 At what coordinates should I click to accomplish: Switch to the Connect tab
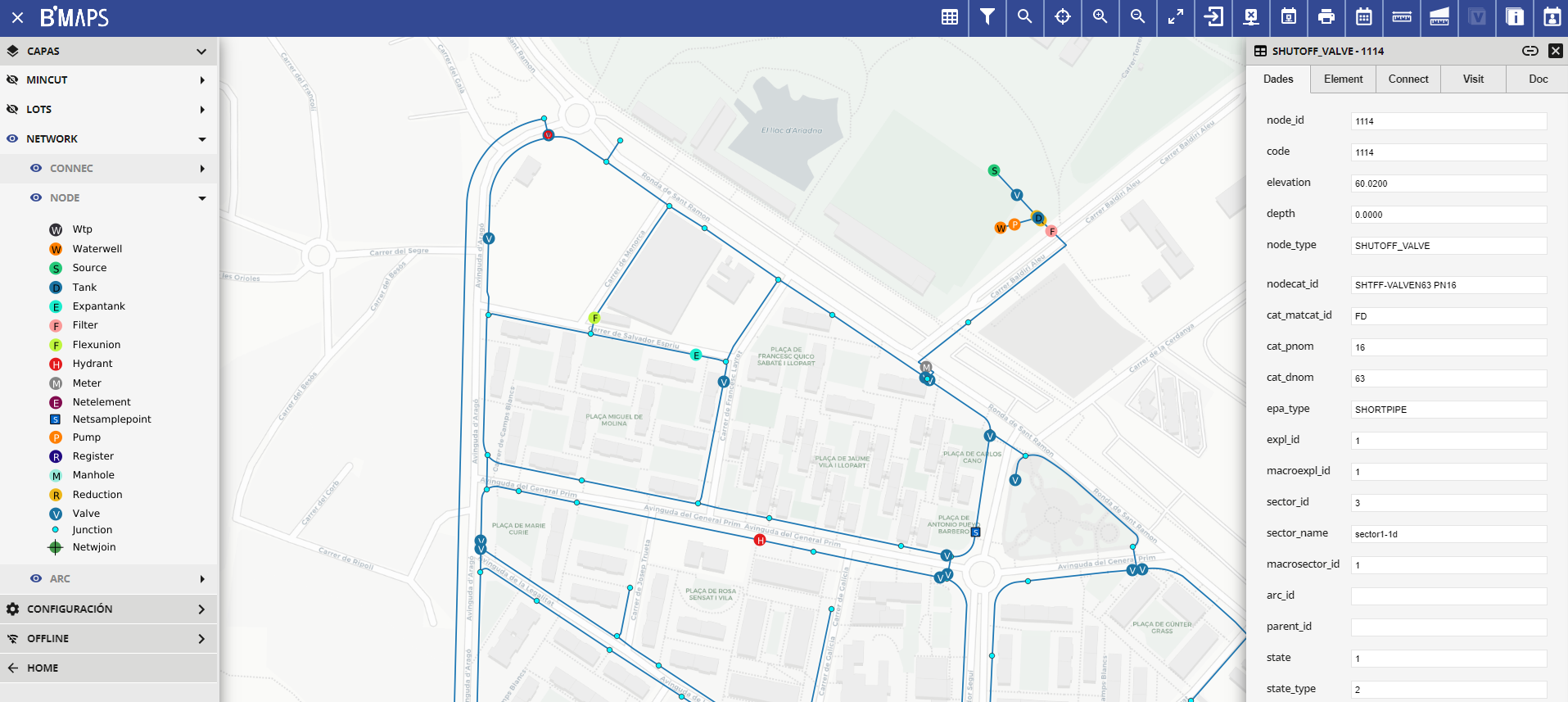pos(1408,79)
